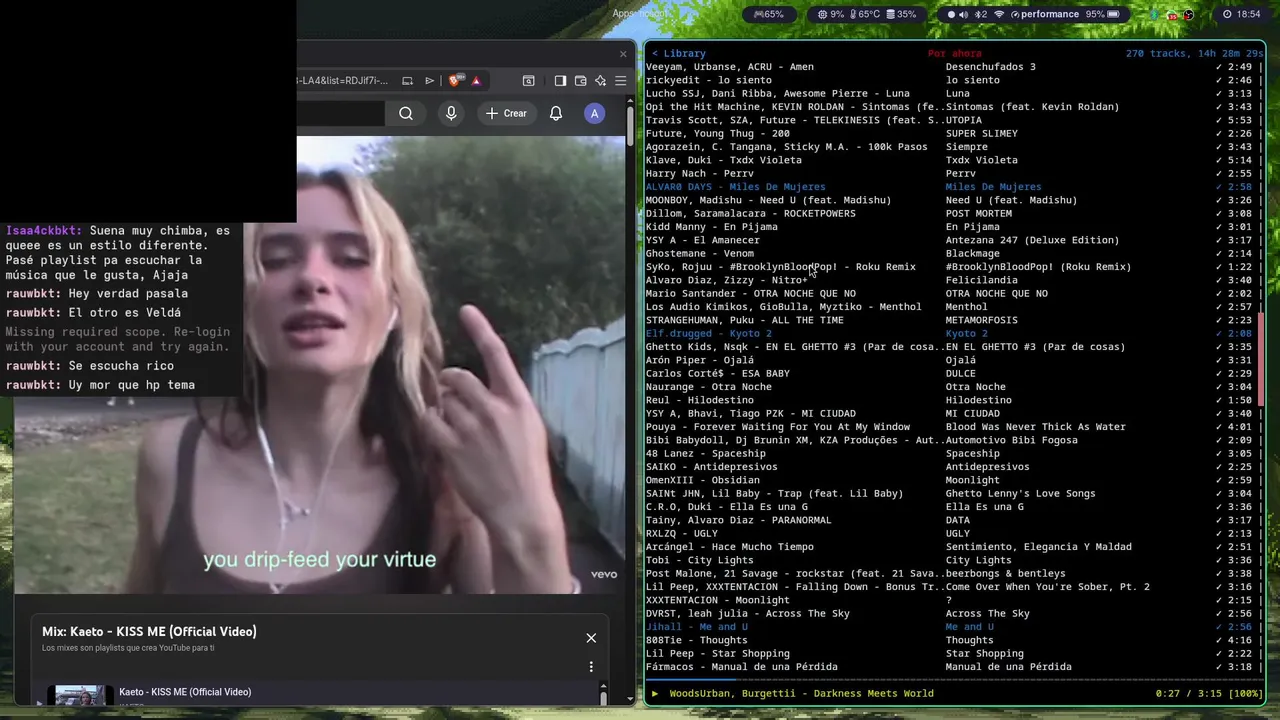Click gamepad 65% battery indicator in top bar
This screenshot has width=1280, height=720.
coord(768,14)
